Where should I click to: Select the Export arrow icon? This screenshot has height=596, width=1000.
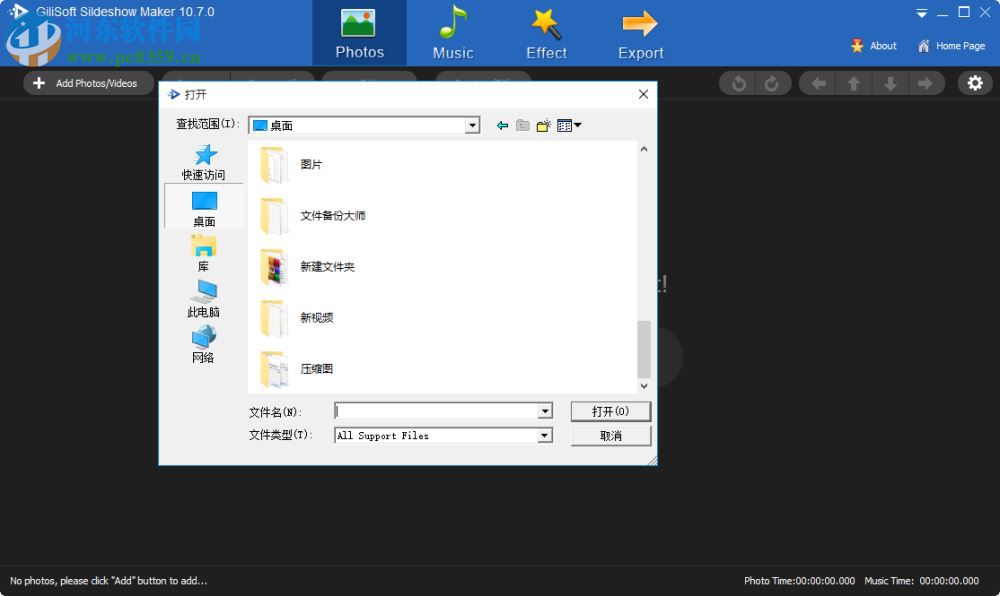click(640, 22)
